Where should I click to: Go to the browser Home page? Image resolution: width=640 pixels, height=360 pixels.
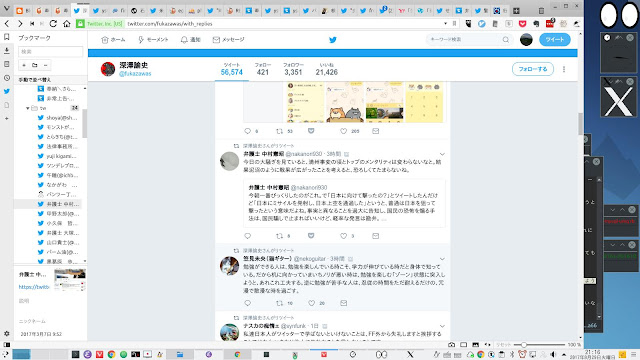pyautogui.click(x=67, y=24)
